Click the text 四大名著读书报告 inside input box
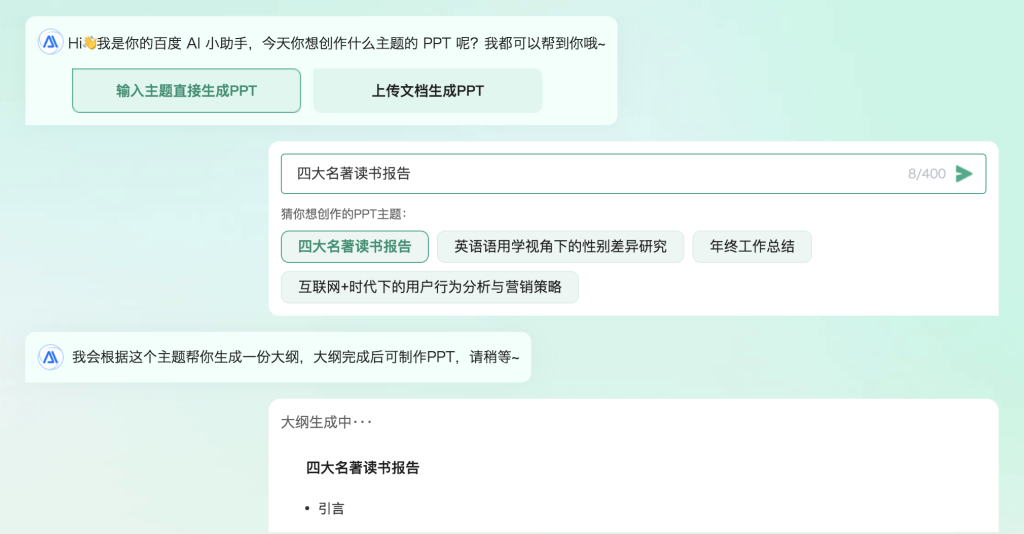 pyautogui.click(x=353, y=174)
